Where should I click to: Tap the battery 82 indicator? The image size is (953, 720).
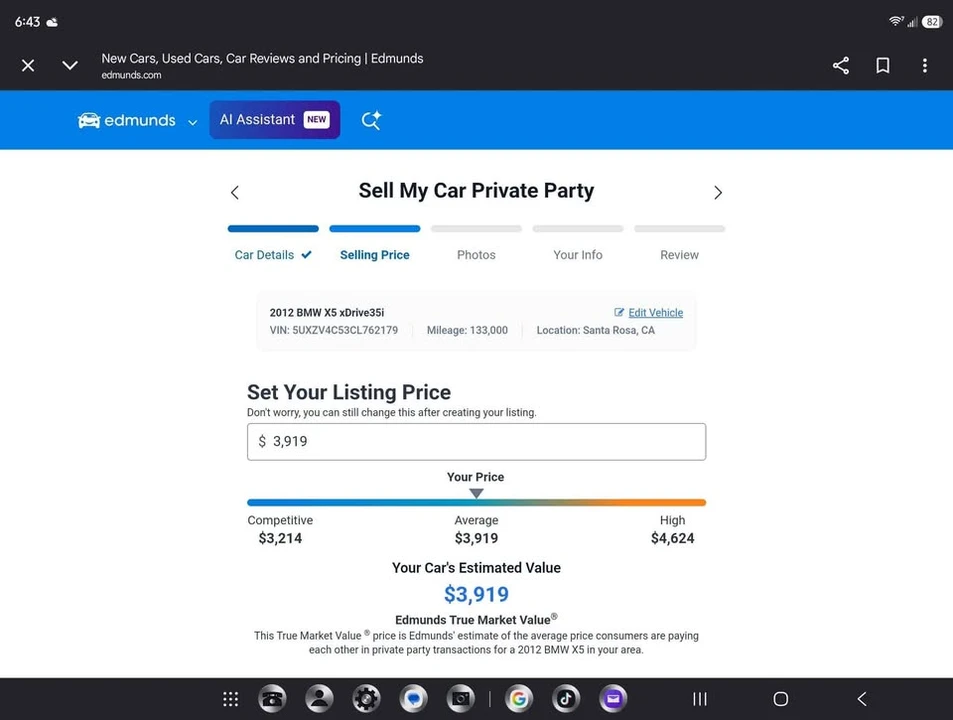pos(932,22)
